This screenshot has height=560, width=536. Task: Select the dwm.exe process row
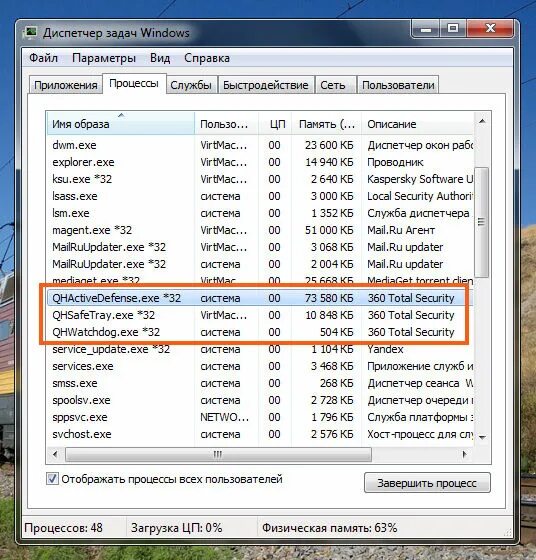pos(260,145)
